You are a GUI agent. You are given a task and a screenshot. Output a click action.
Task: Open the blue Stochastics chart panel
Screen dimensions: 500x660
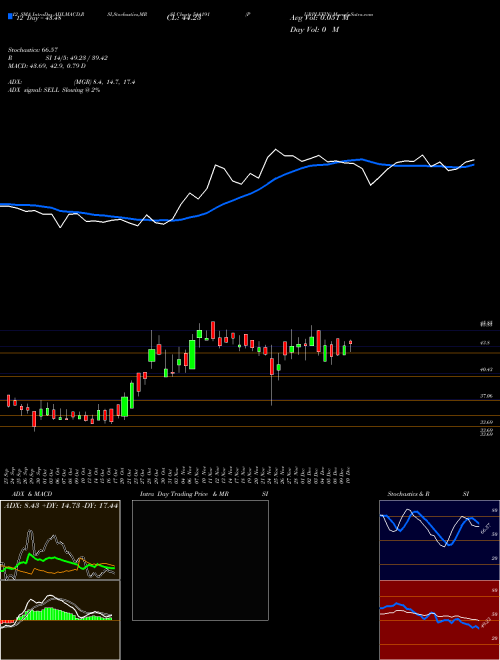[x=439, y=540]
